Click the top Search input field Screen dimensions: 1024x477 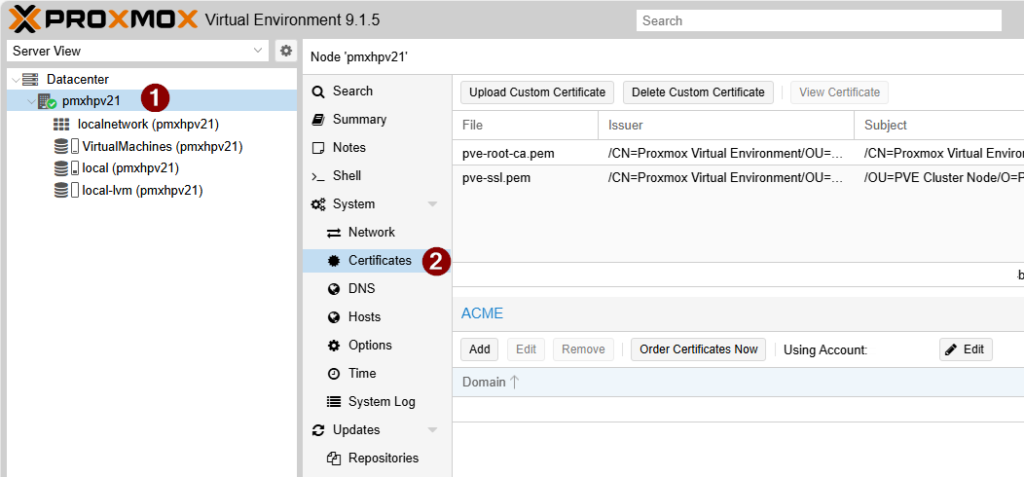point(818,20)
